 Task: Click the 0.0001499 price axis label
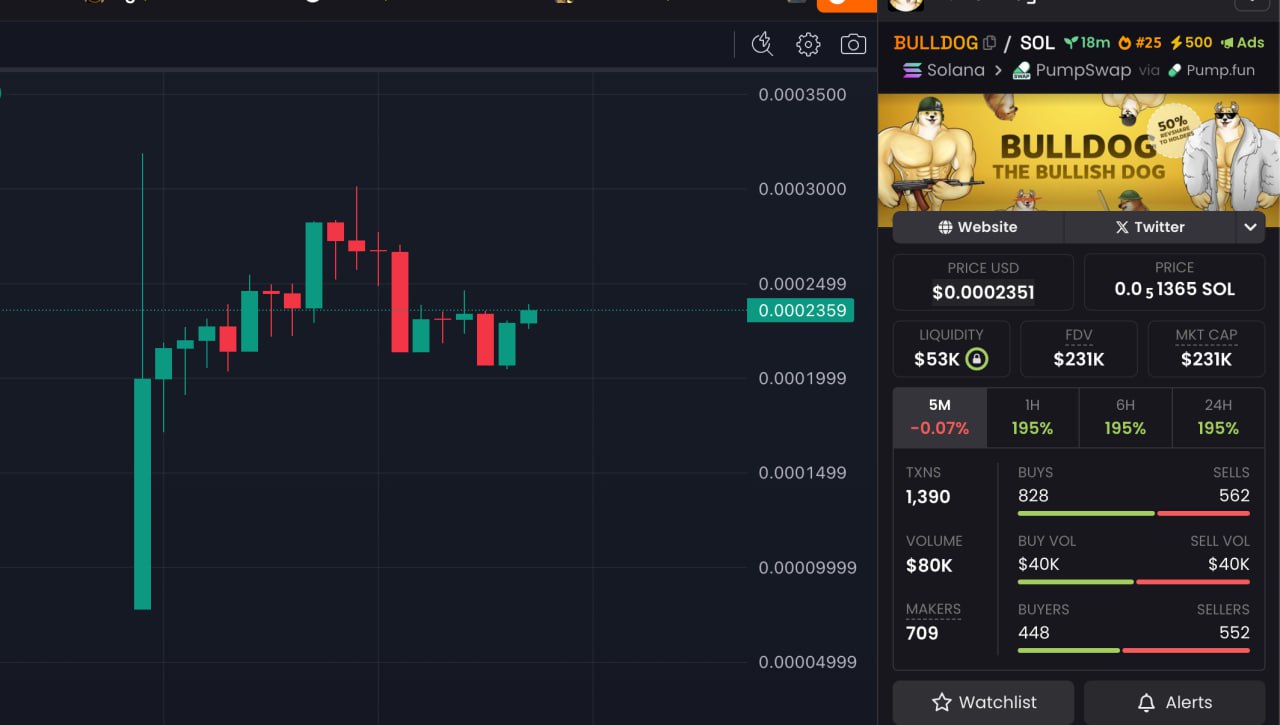tap(802, 472)
